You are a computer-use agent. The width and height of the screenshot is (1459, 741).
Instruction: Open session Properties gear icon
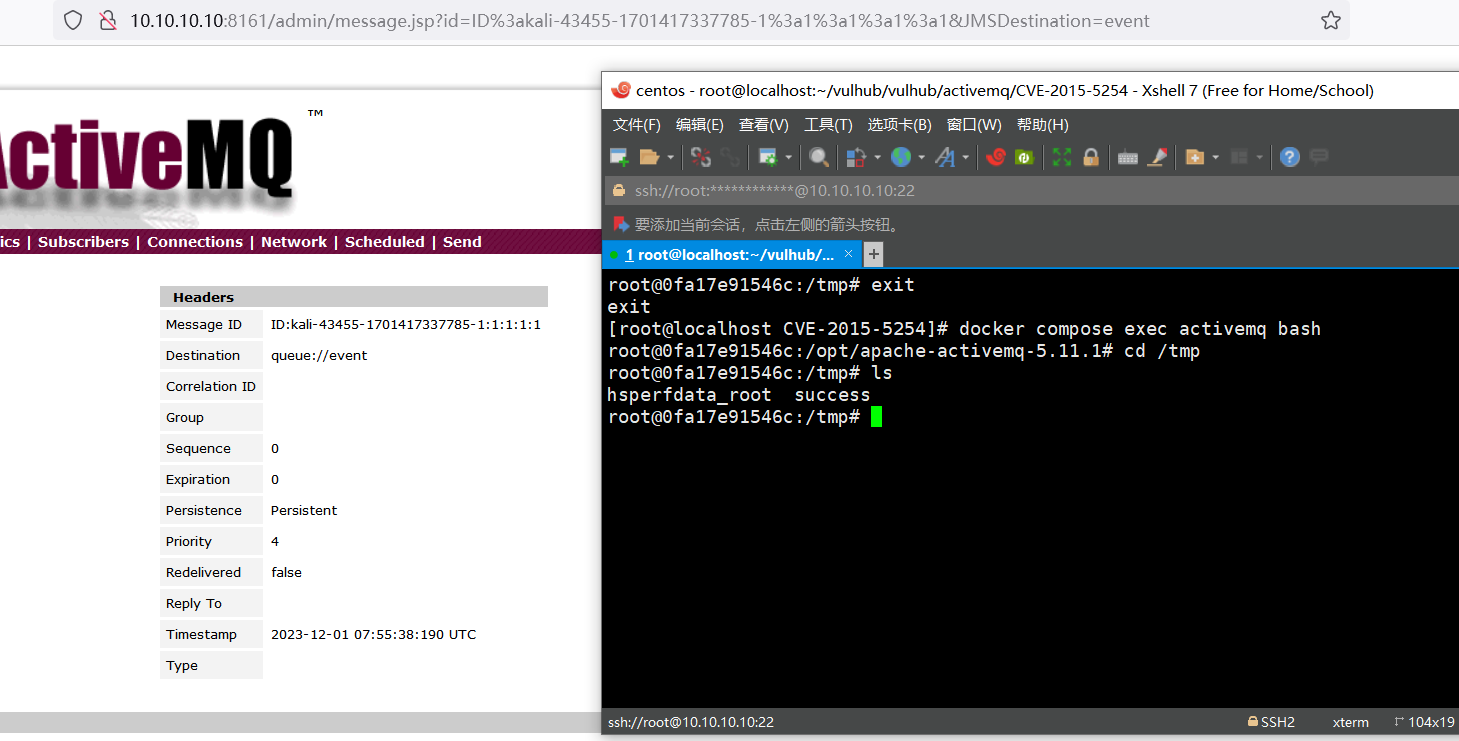pos(768,157)
